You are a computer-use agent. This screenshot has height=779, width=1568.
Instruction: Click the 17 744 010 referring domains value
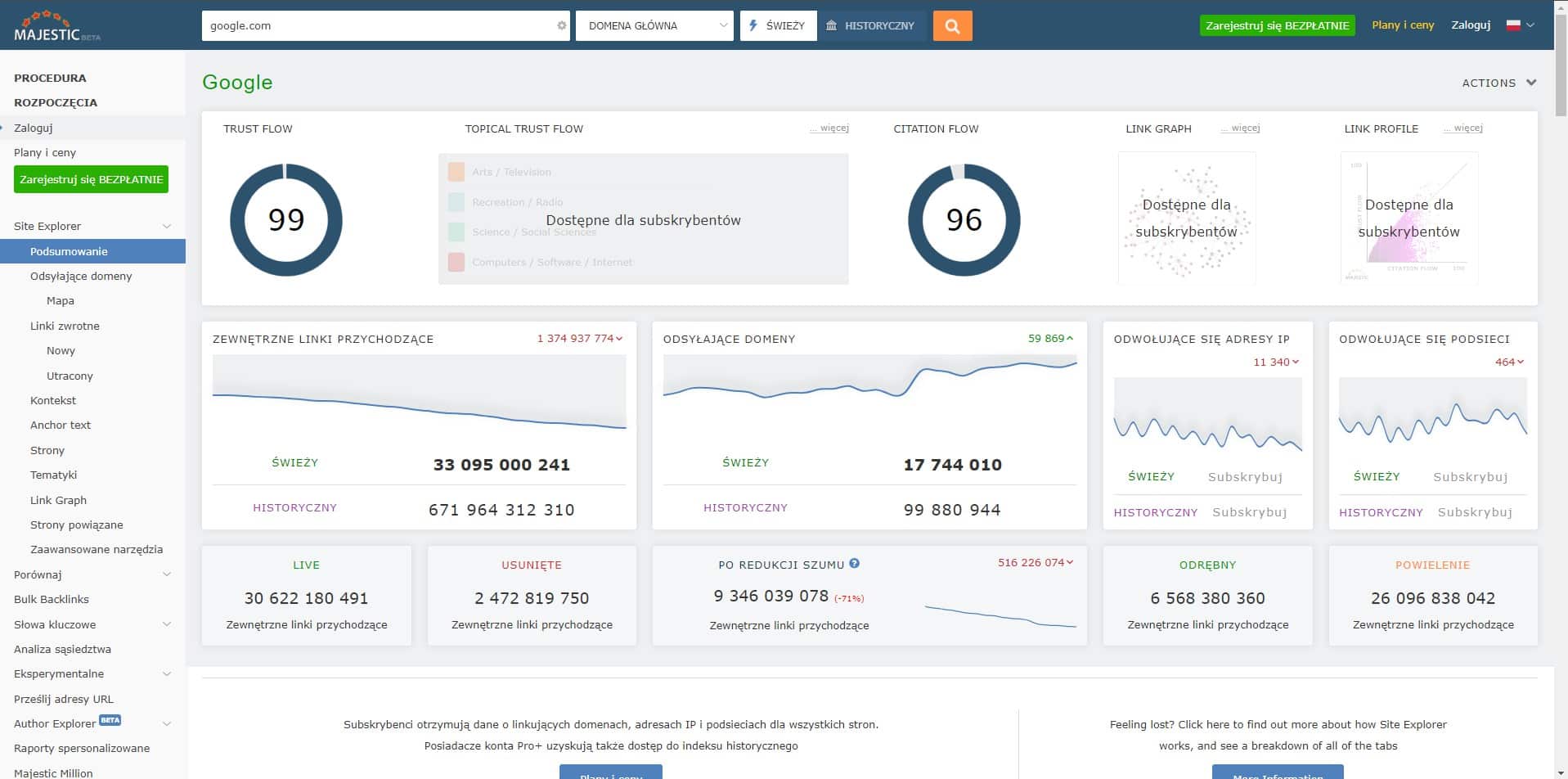[x=952, y=465]
